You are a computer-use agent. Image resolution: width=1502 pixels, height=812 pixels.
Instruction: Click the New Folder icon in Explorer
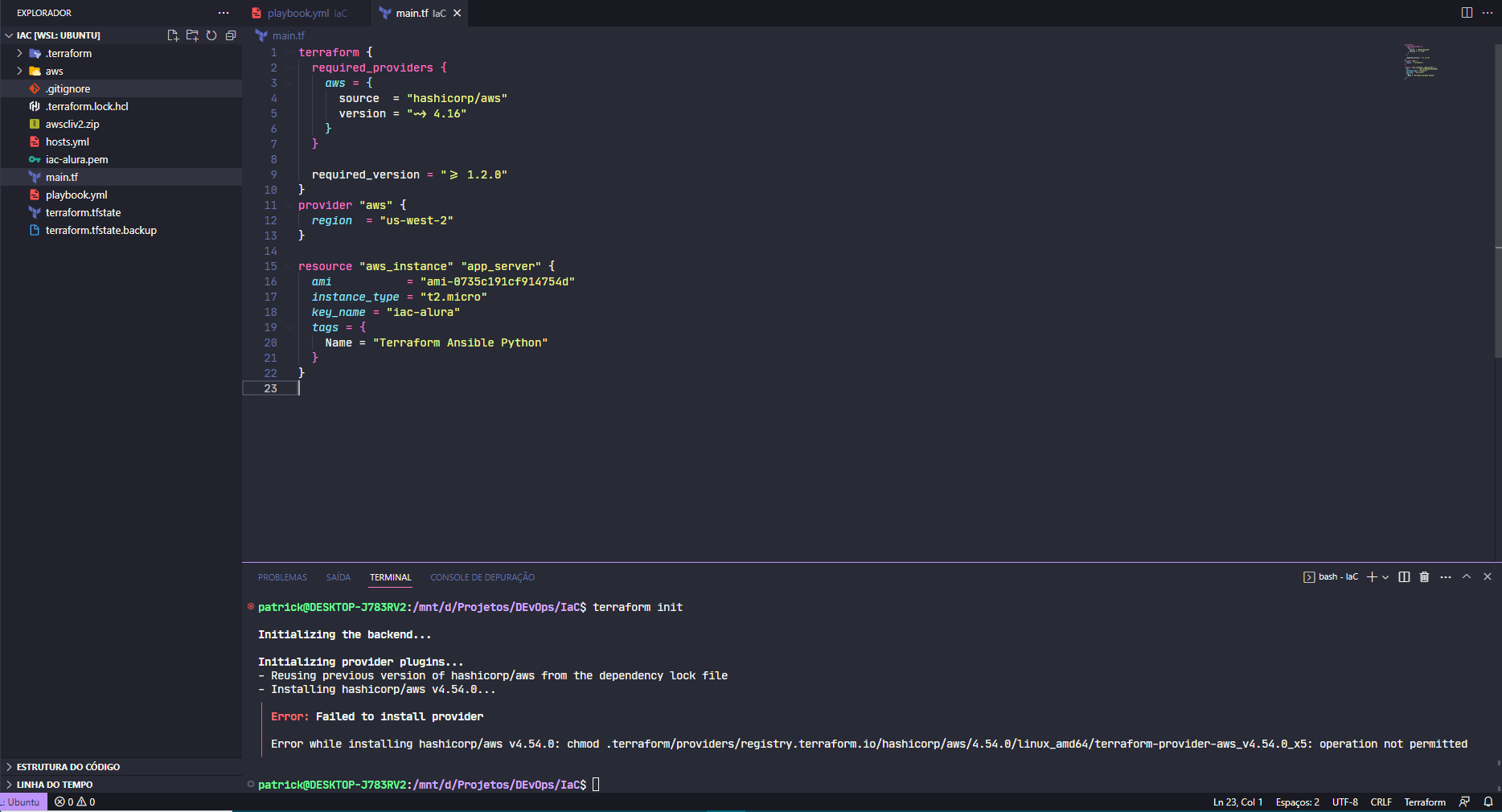192,35
